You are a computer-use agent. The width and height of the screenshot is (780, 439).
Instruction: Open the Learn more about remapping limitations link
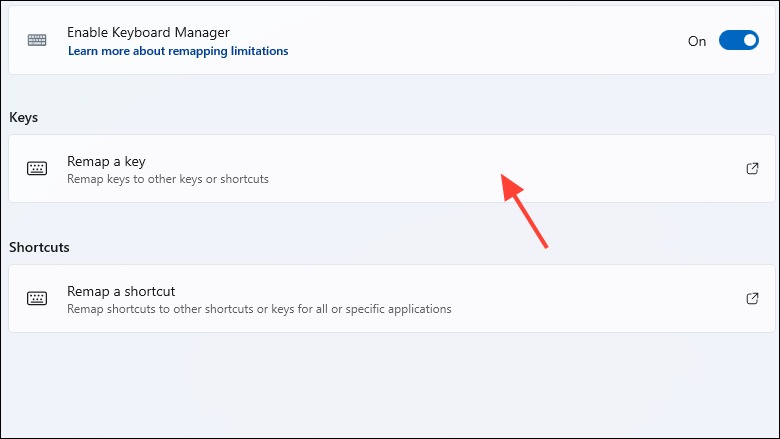click(178, 51)
